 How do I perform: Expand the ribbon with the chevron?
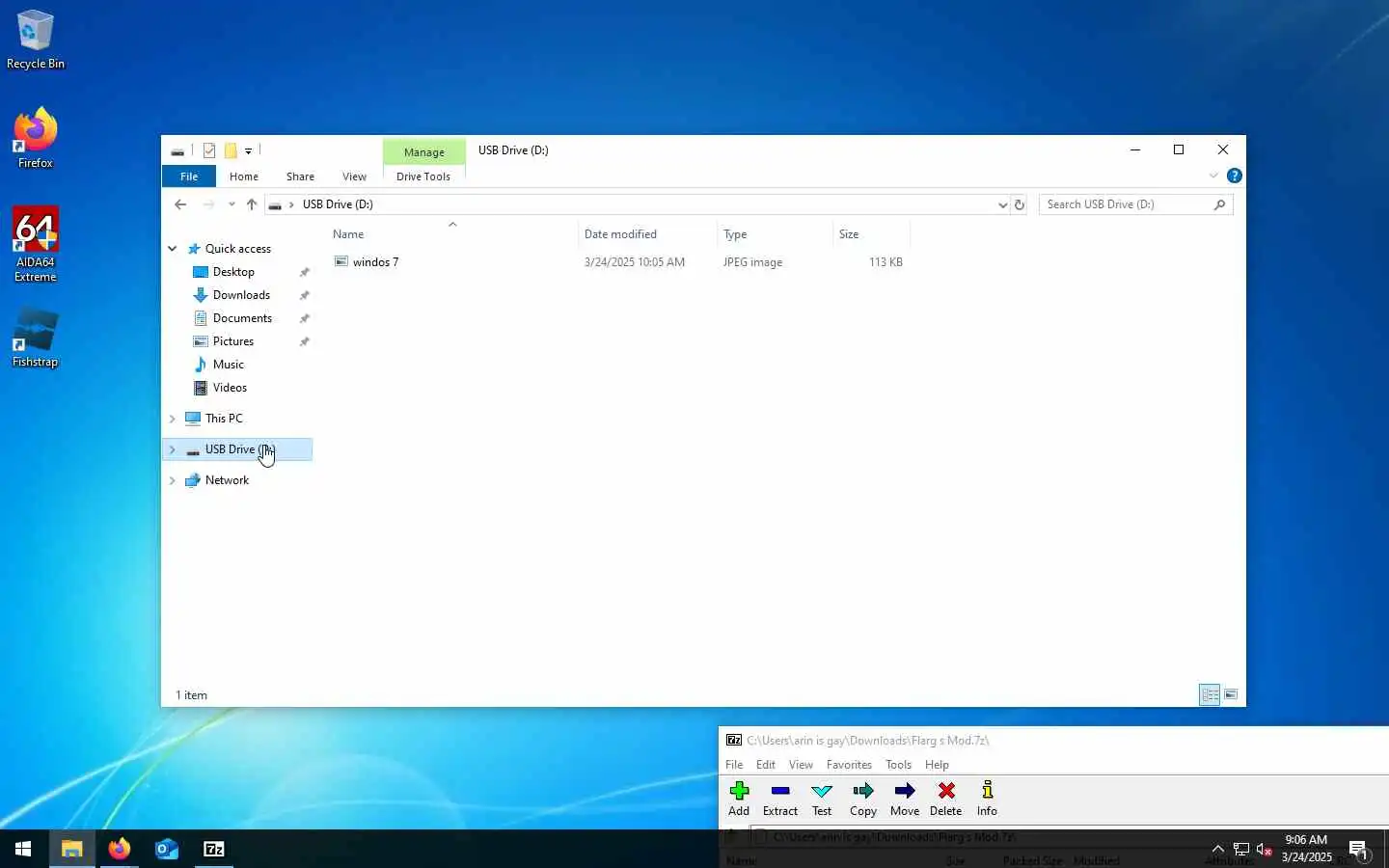point(1213,176)
